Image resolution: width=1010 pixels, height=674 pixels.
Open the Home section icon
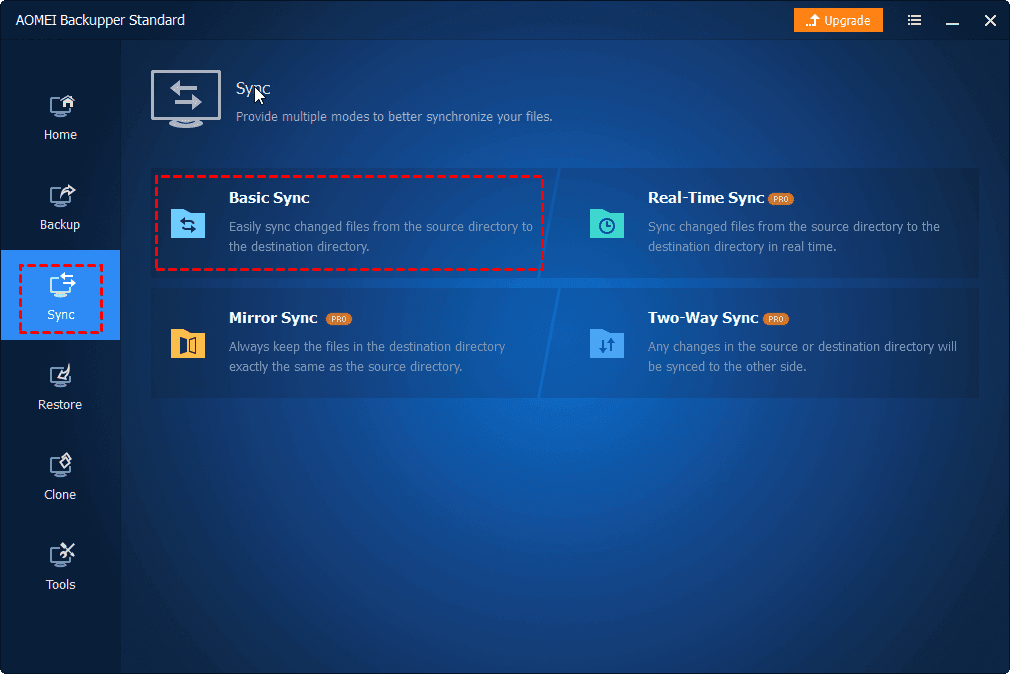[62, 106]
